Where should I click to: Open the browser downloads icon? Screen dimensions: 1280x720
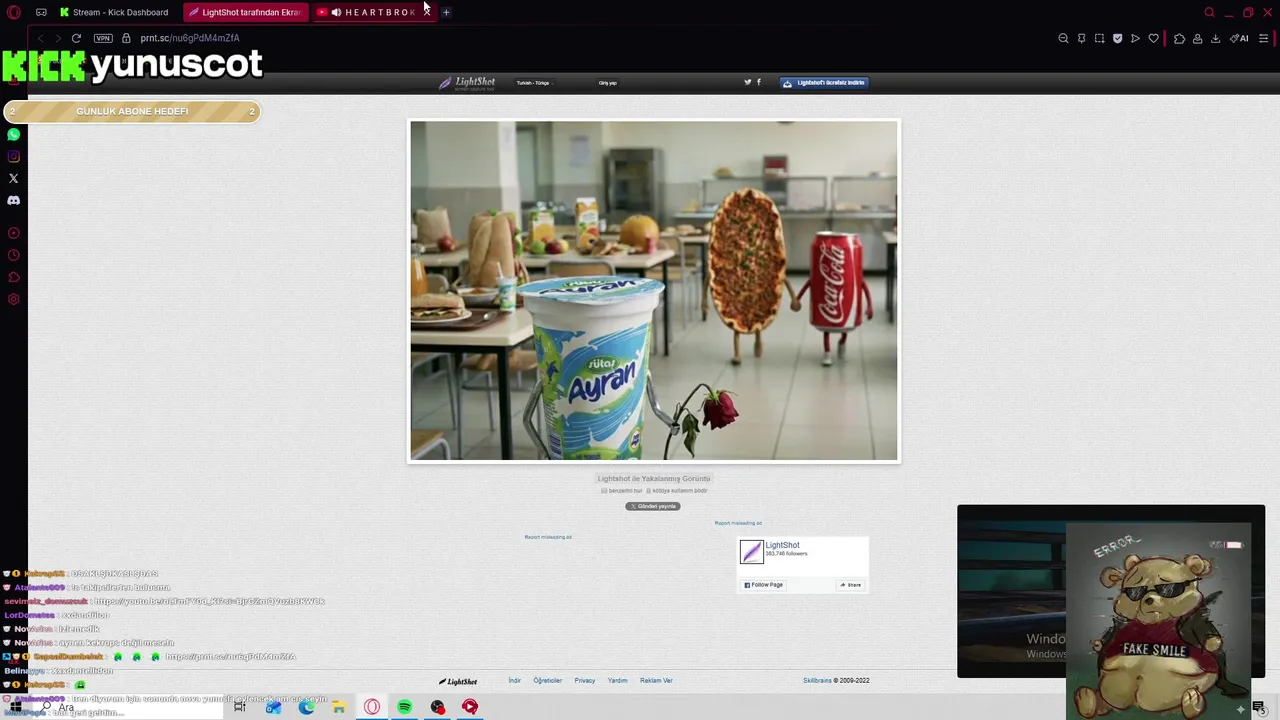click(1215, 38)
